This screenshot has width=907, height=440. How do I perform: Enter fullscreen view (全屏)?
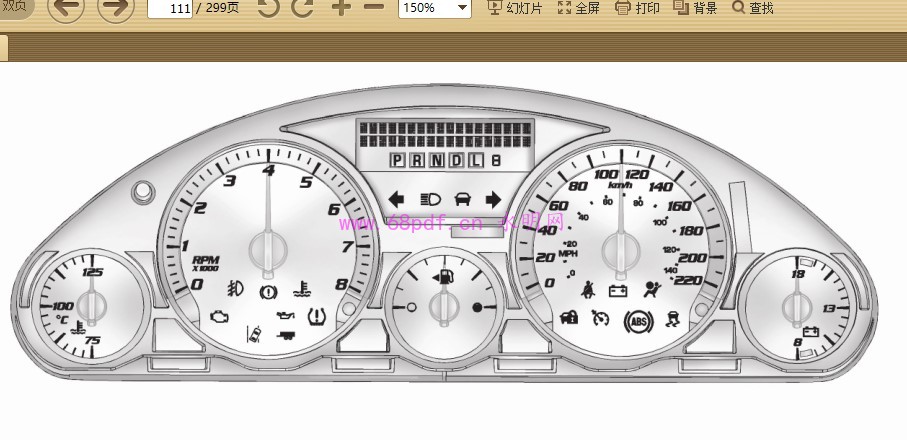point(578,8)
